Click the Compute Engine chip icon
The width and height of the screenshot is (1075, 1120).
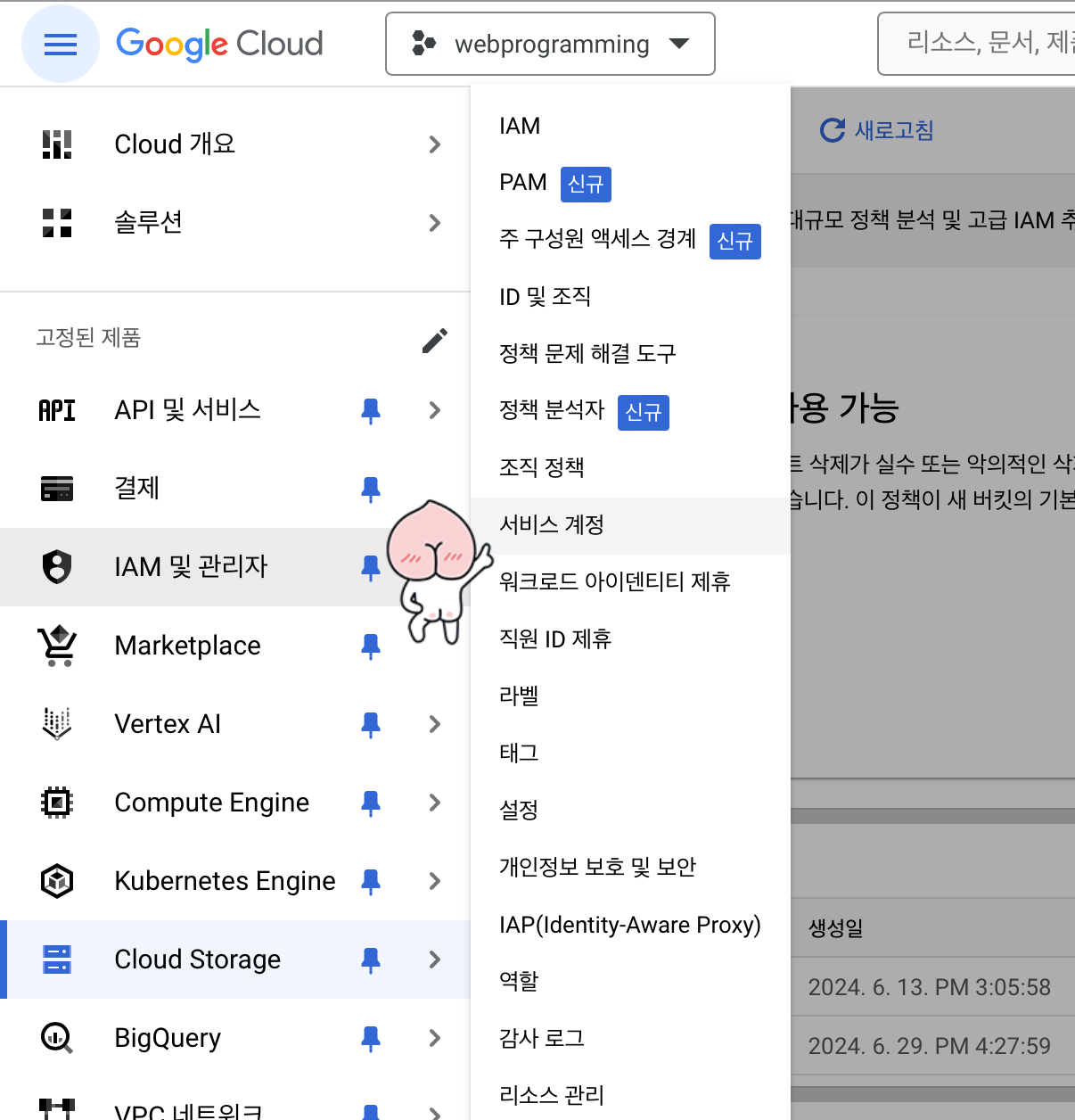pyautogui.click(x=57, y=803)
